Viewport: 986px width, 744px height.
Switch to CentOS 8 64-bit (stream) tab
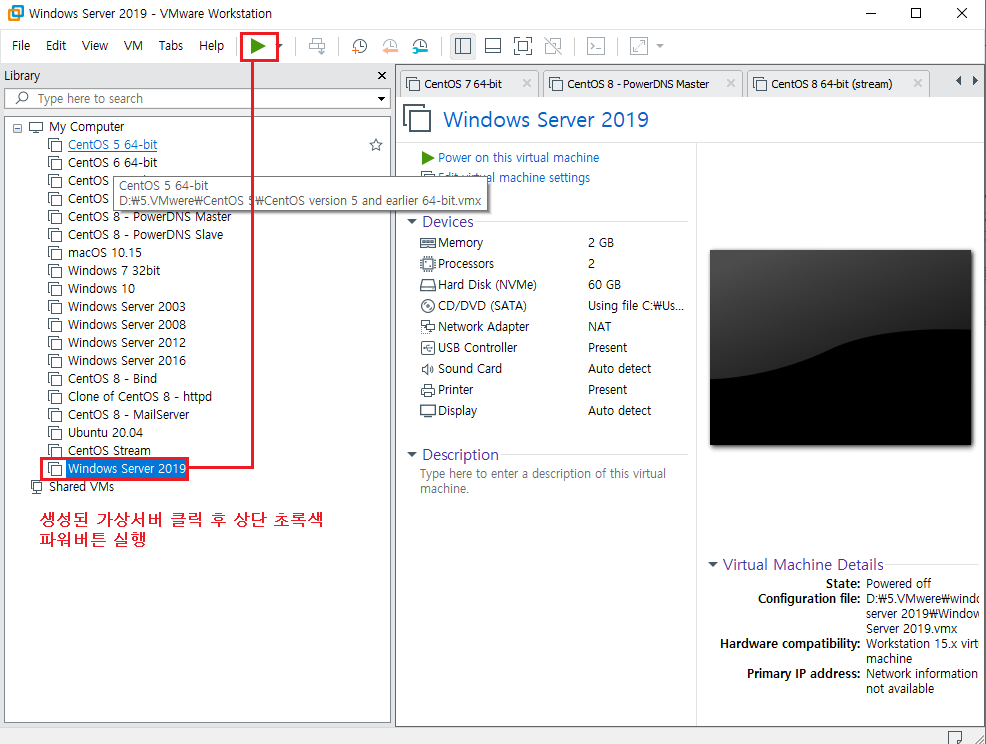tap(831, 84)
